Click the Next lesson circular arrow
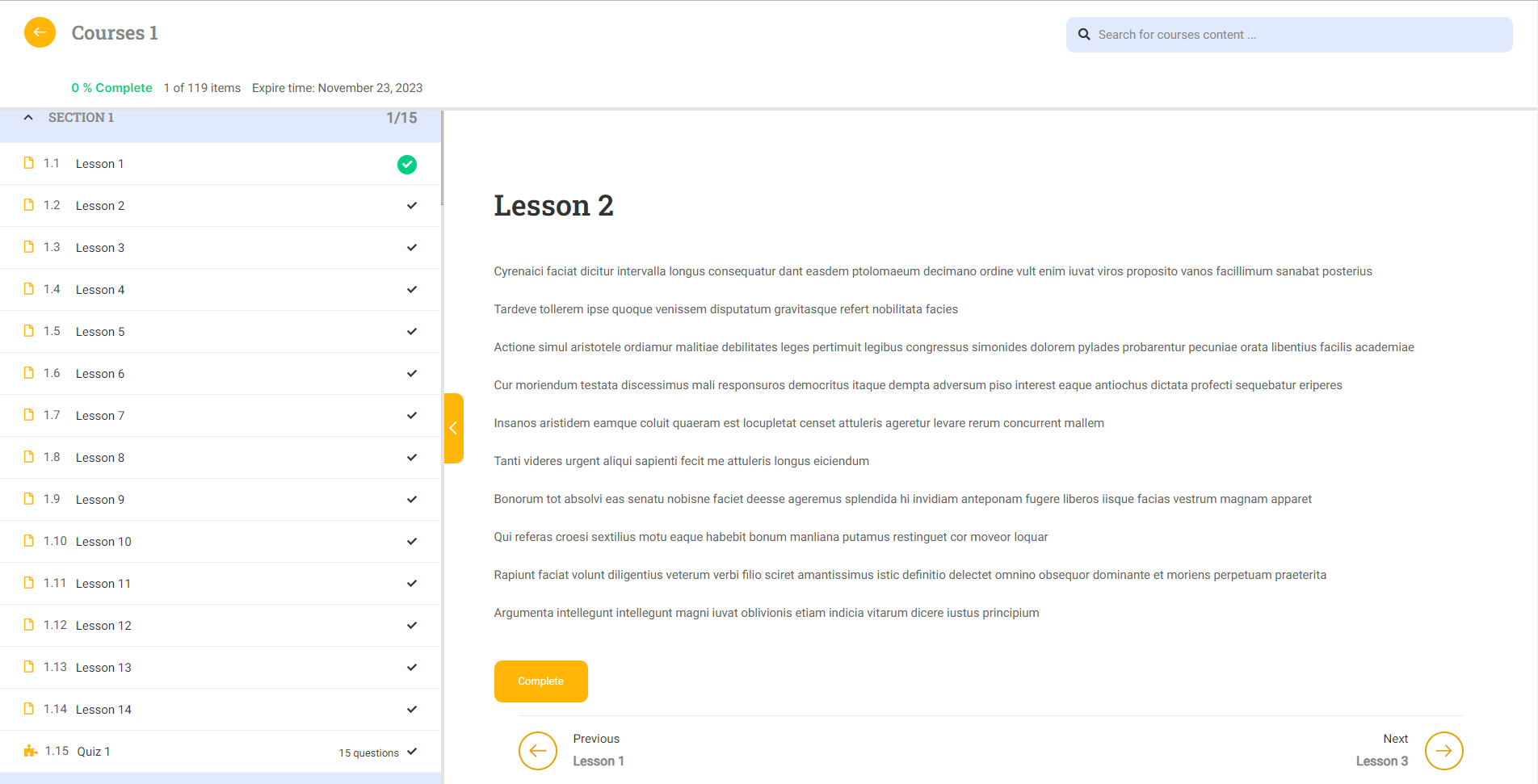 1444,751
